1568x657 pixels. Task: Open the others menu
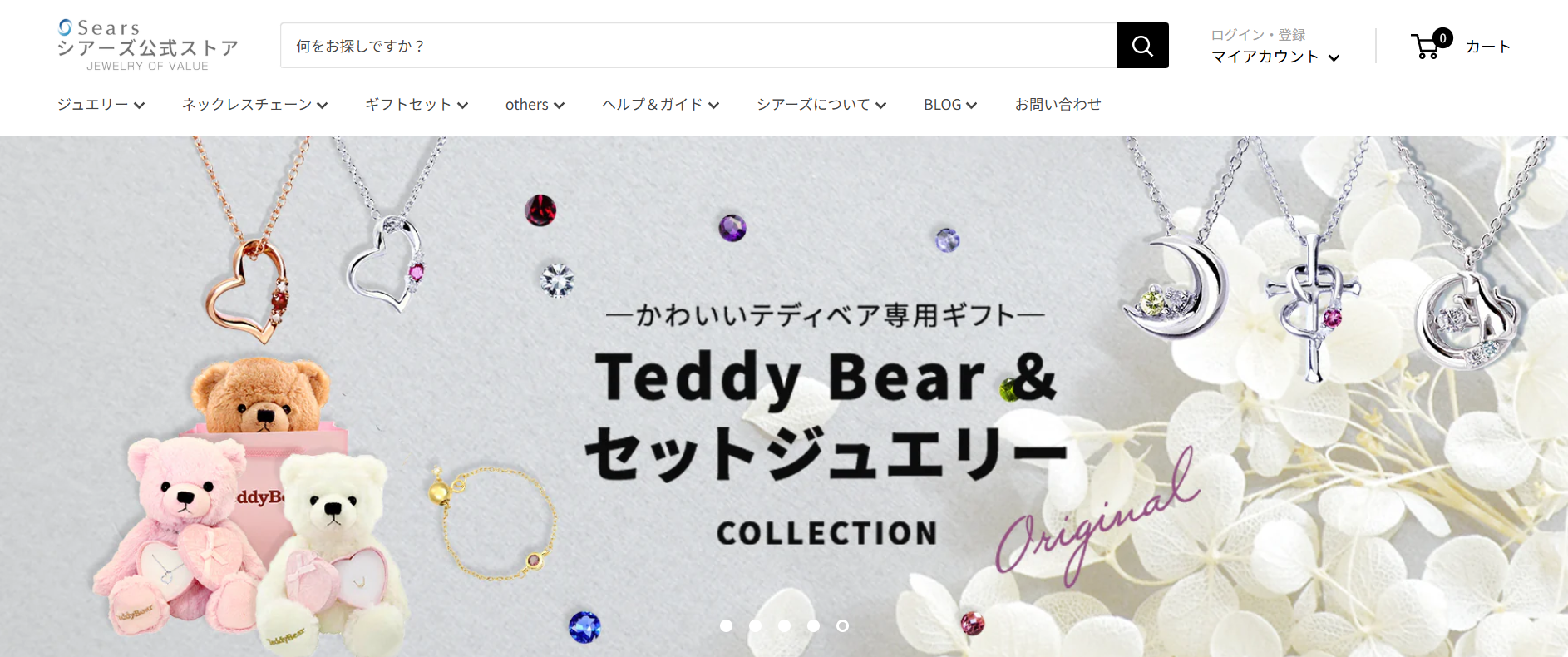(535, 105)
